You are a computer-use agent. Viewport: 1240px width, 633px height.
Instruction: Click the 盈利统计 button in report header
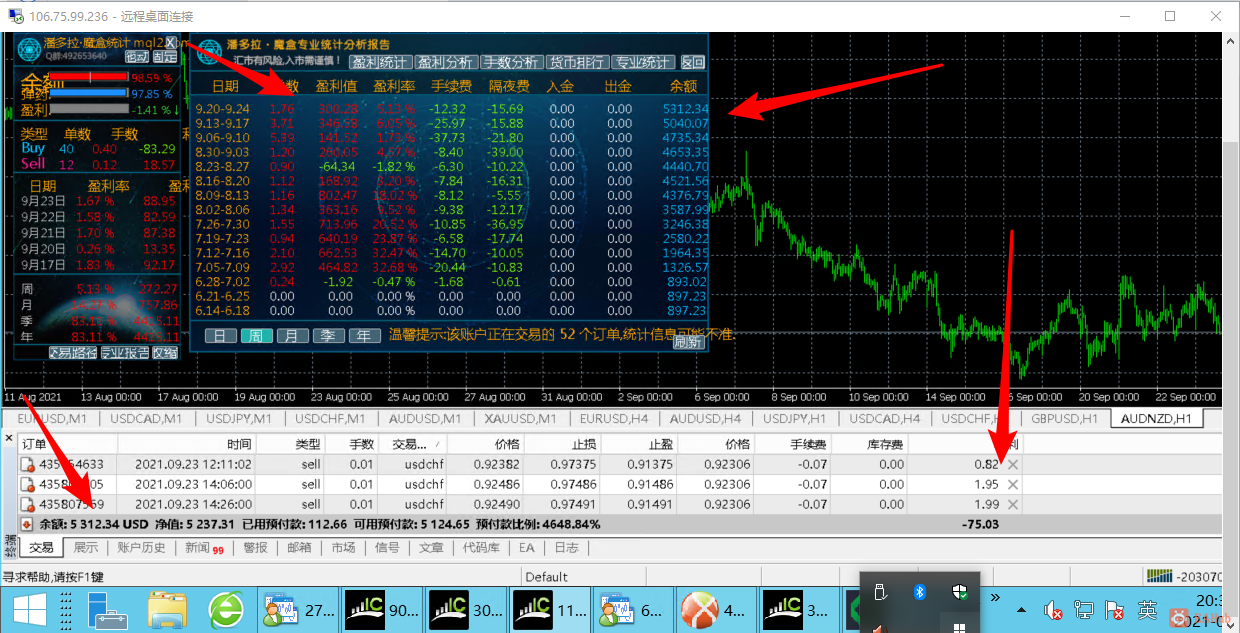pyautogui.click(x=379, y=62)
